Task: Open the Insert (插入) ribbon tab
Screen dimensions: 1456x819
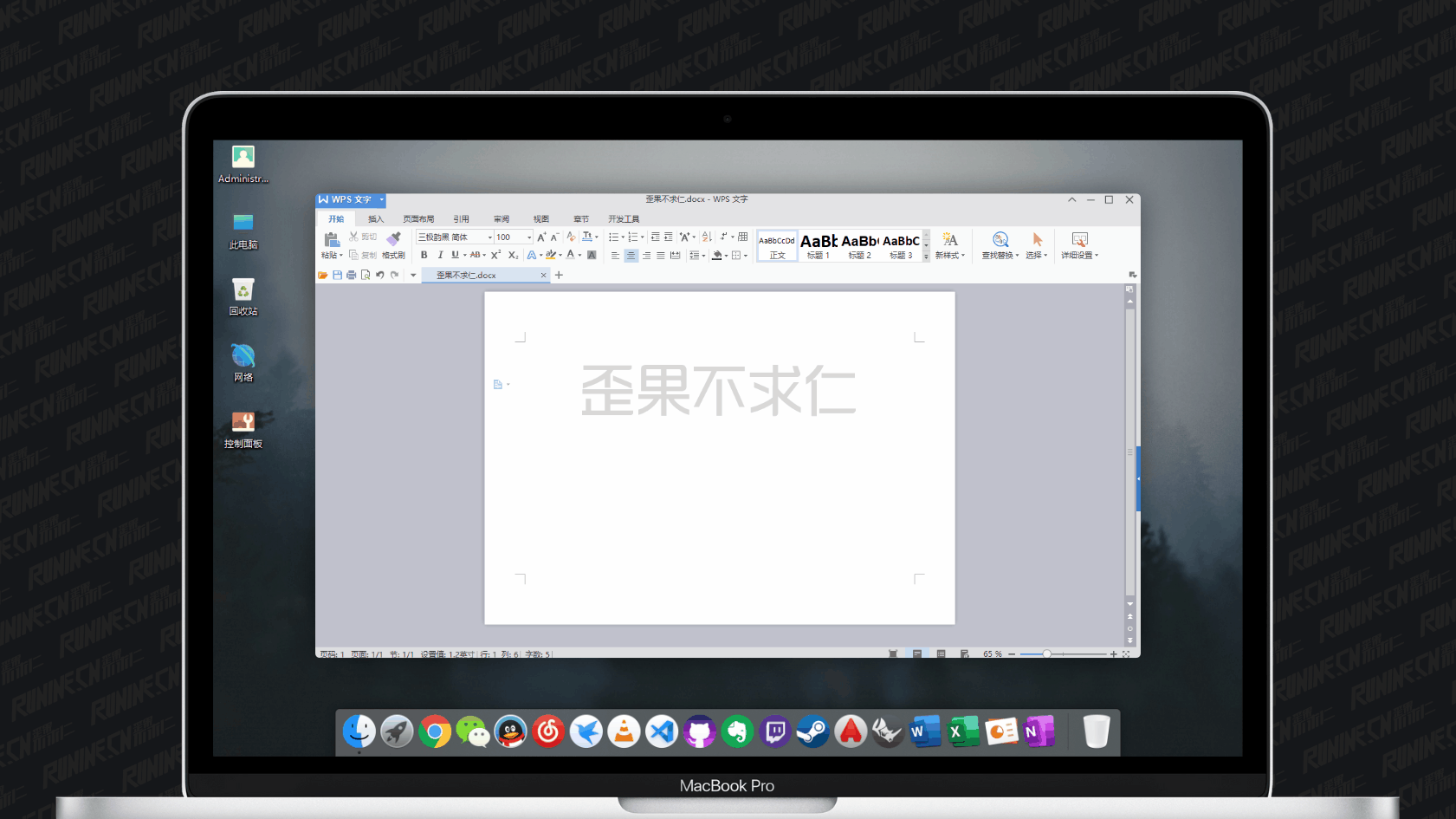Action: coord(375,219)
